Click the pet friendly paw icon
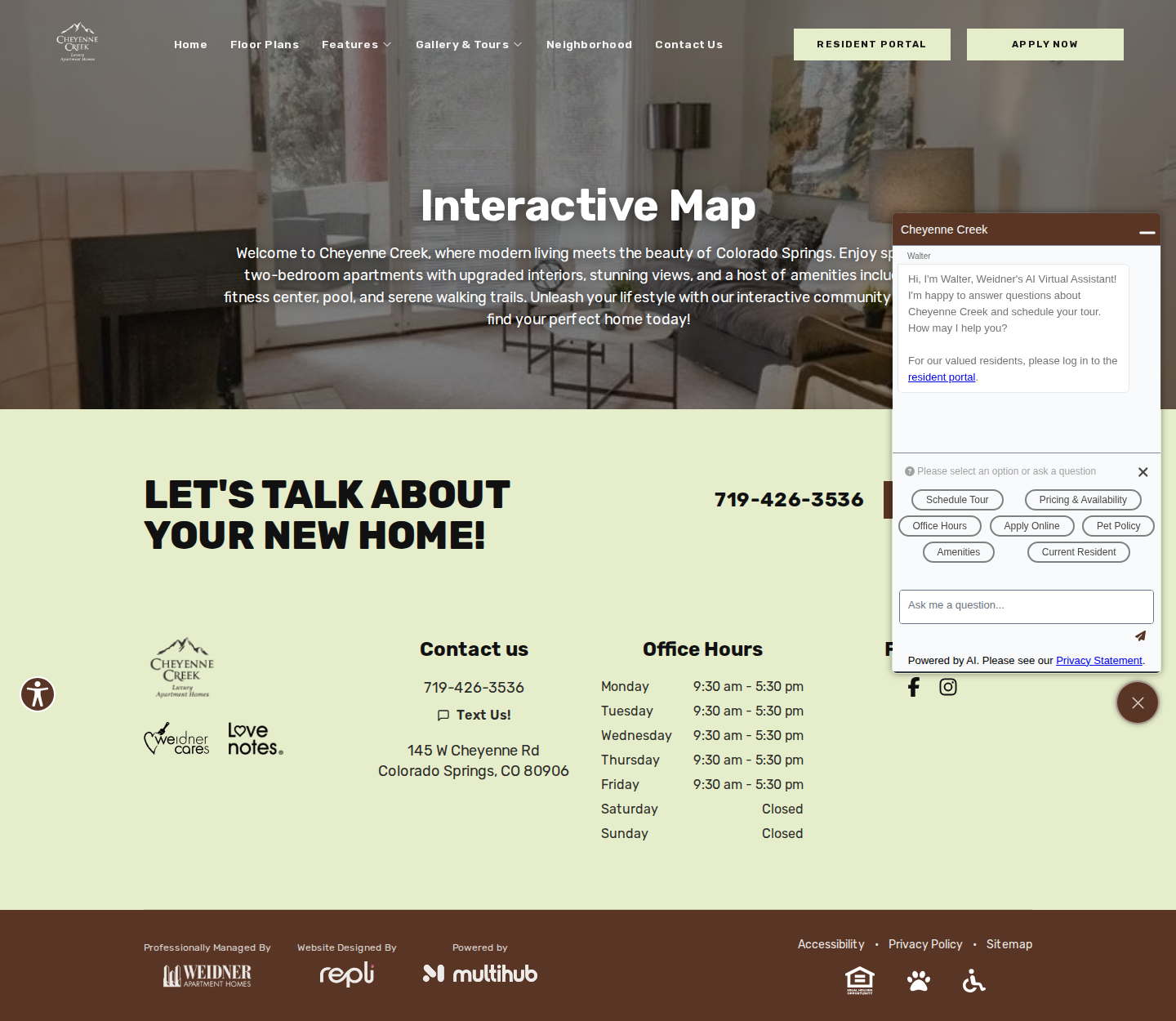This screenshot has width=1176, height=1021. (919, 980)
